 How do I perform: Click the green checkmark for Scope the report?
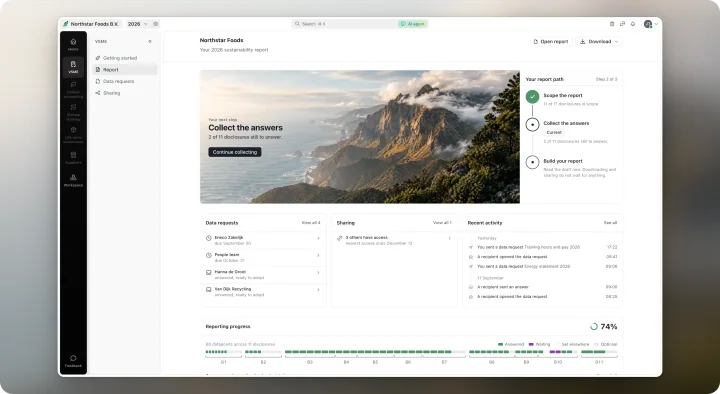coord(532,96)
